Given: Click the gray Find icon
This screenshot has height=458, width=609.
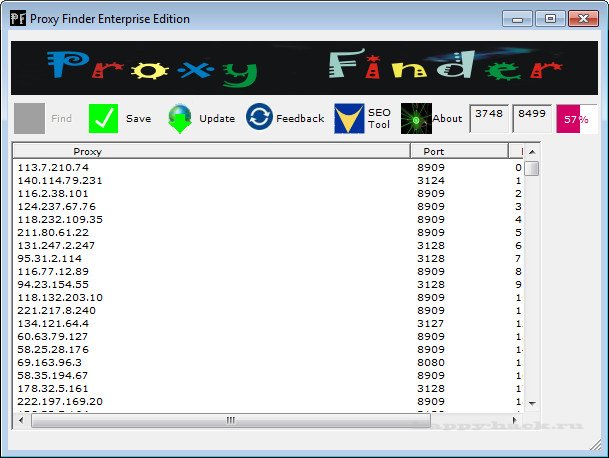Looking at the screenshot, I should 30,118.
